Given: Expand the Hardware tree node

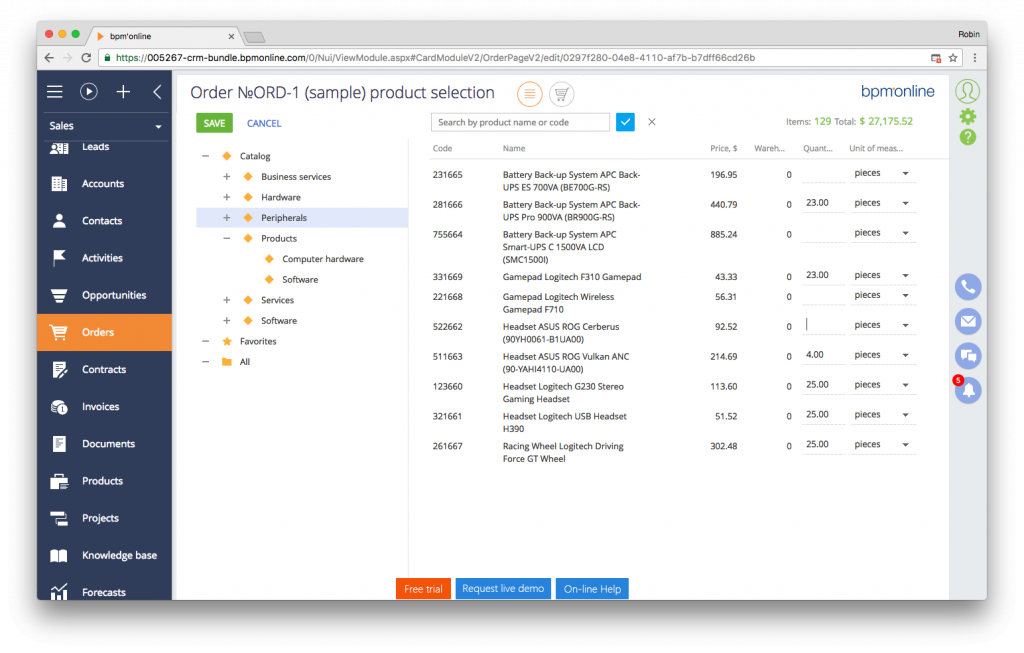Looking at the screenshot, I should pos(227,197).
